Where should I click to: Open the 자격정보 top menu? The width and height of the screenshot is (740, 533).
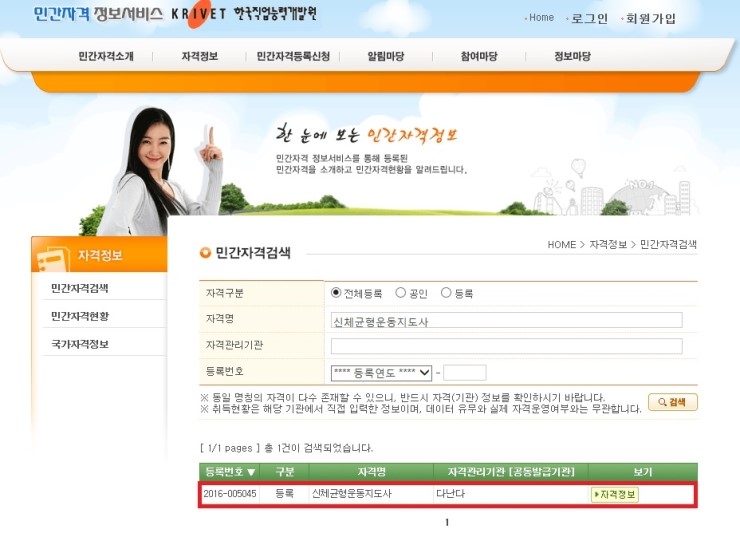click(x=199, y=57)
